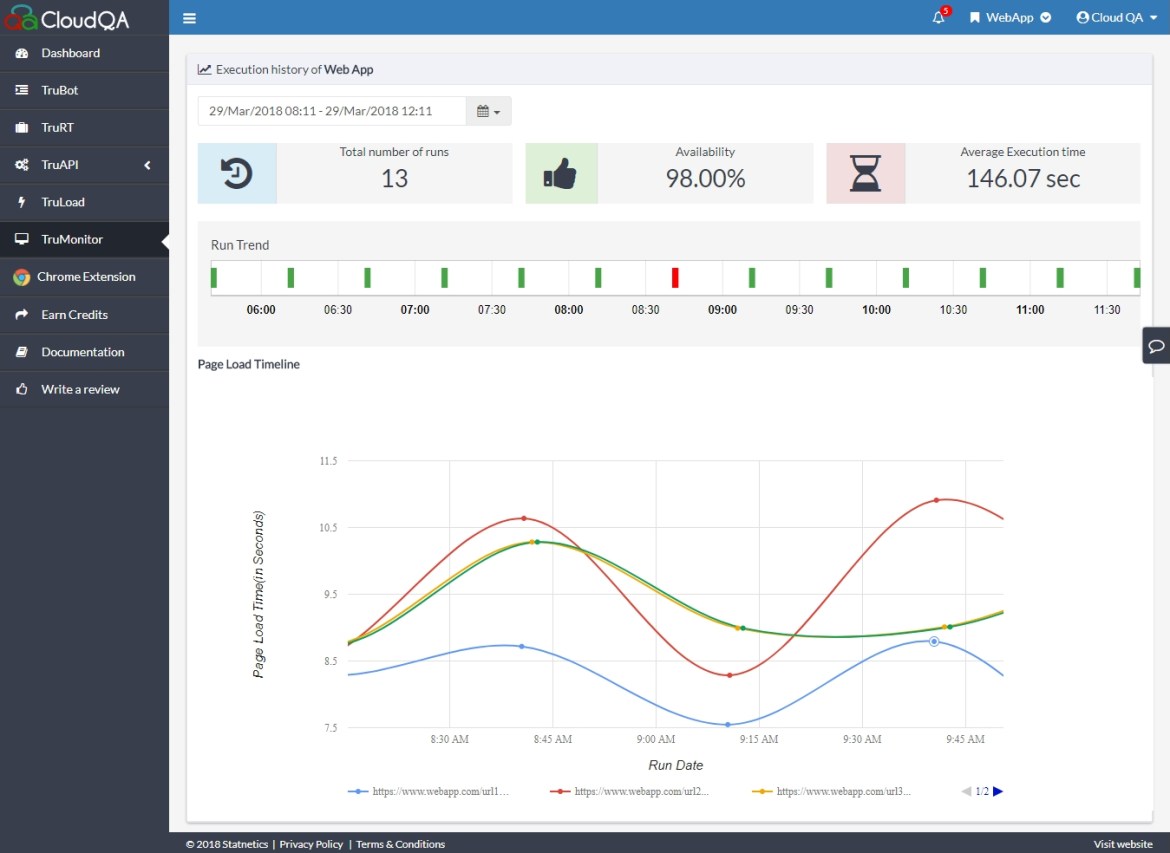1170x853 pixels.
Task: Select TruBot in the sidebar
Action: pyautogui.click(x=59, y=90)
